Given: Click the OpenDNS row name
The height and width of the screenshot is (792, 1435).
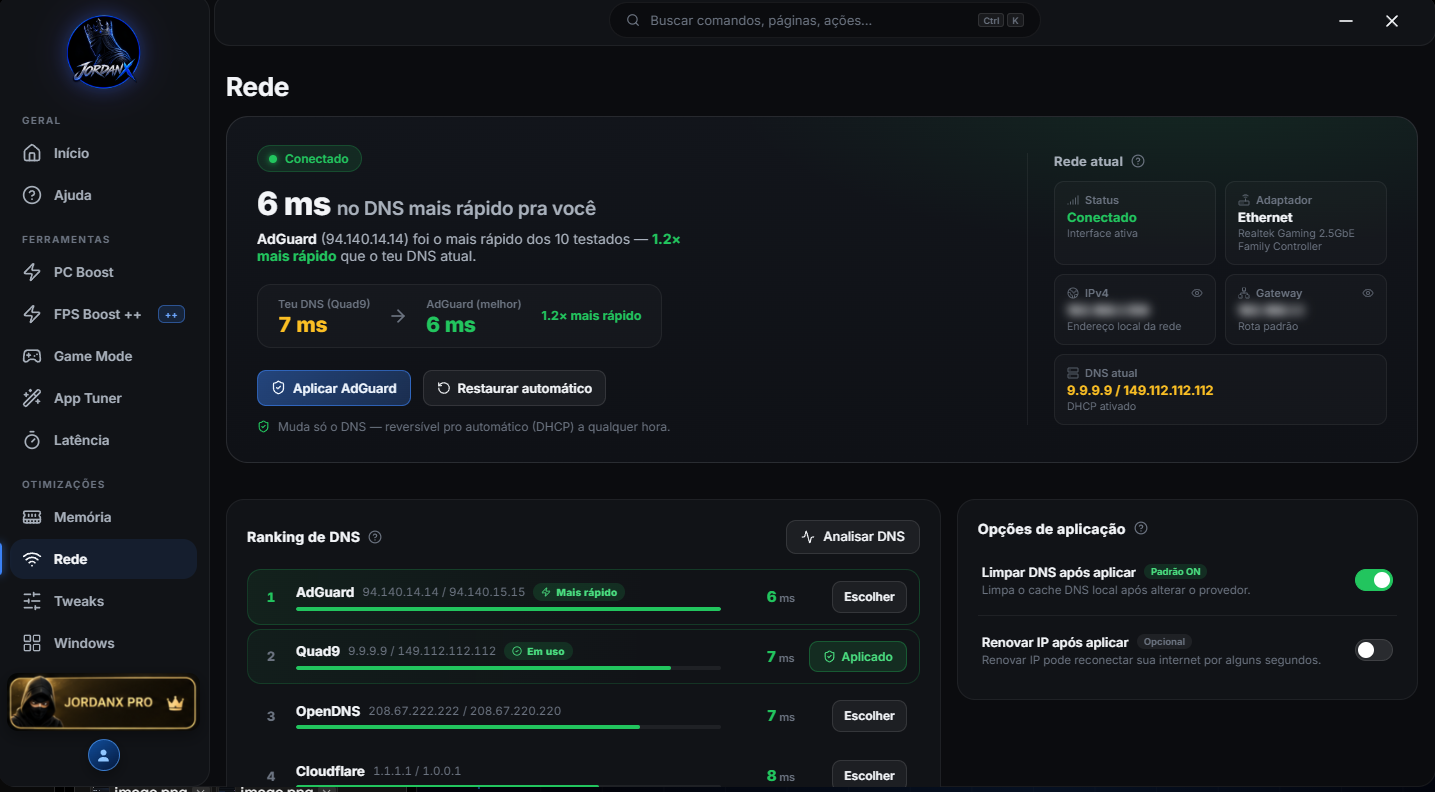Looking at the screenshot, I should (328, 711).
